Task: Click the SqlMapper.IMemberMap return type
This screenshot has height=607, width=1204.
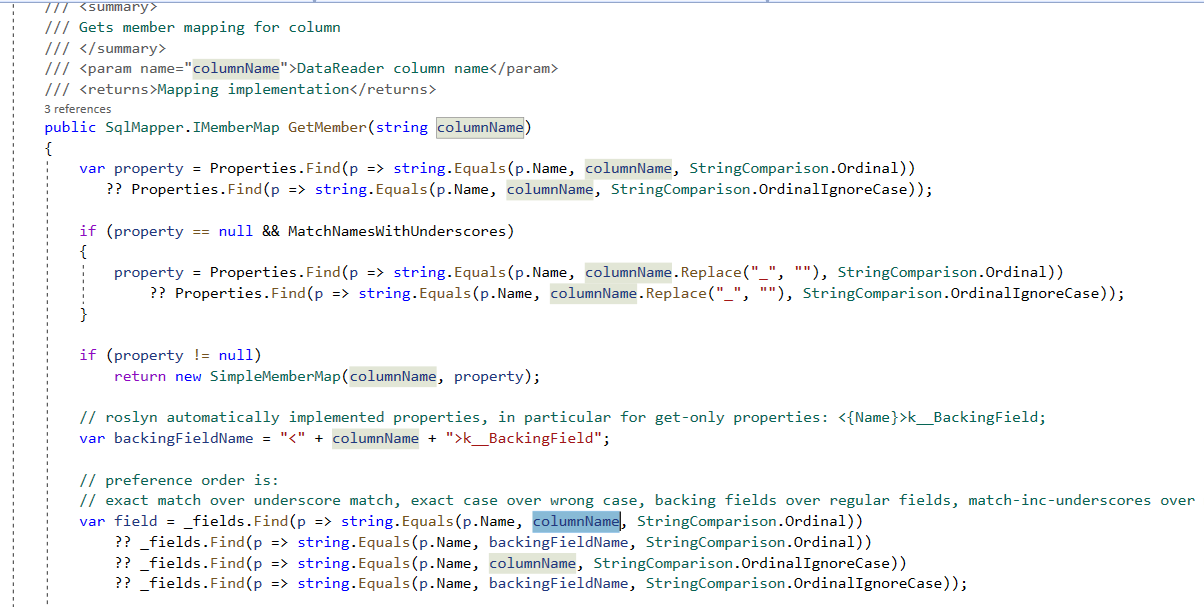Action: [192, 127]
